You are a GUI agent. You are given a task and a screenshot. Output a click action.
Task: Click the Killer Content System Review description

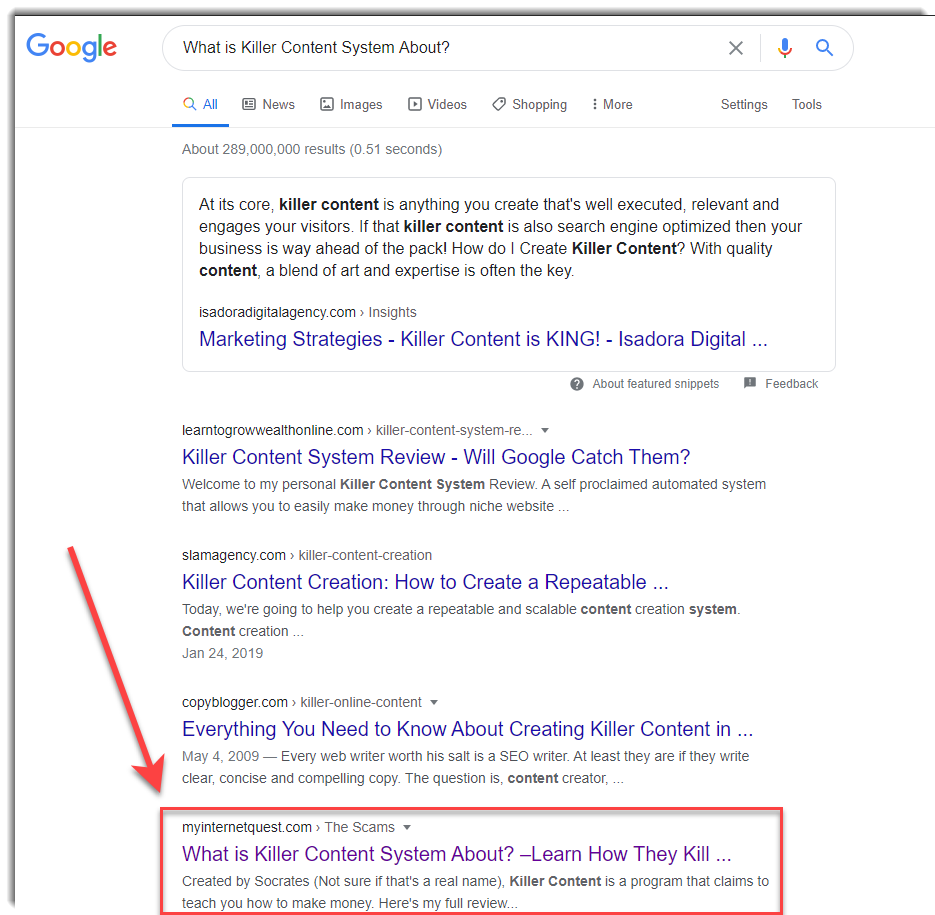[x=474, y=495]
